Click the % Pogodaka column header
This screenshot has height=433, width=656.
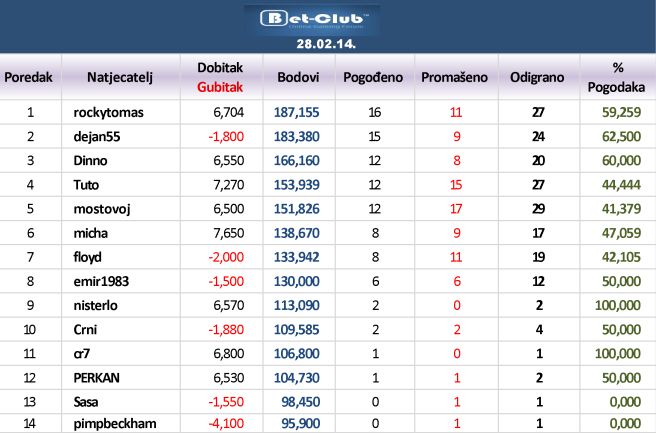point(616,77)
